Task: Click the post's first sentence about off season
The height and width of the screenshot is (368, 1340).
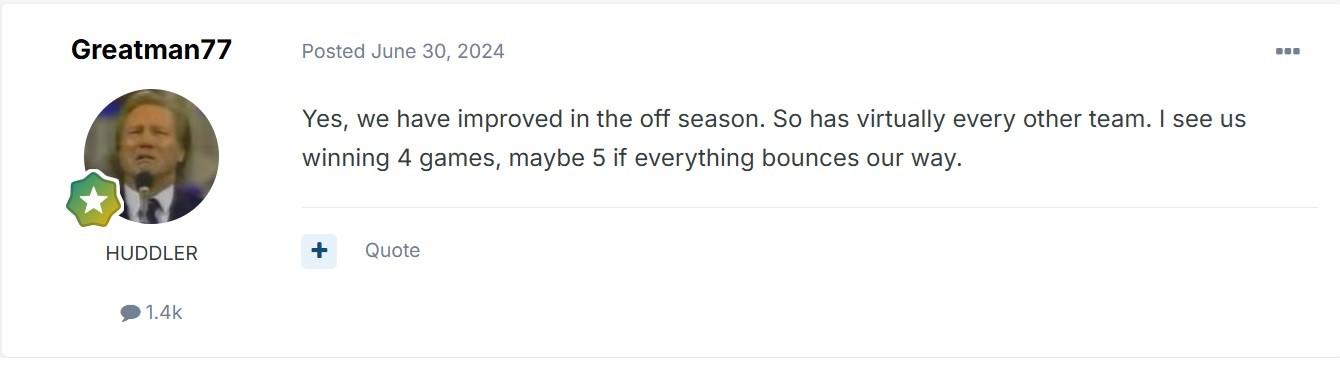Action: 534,119
